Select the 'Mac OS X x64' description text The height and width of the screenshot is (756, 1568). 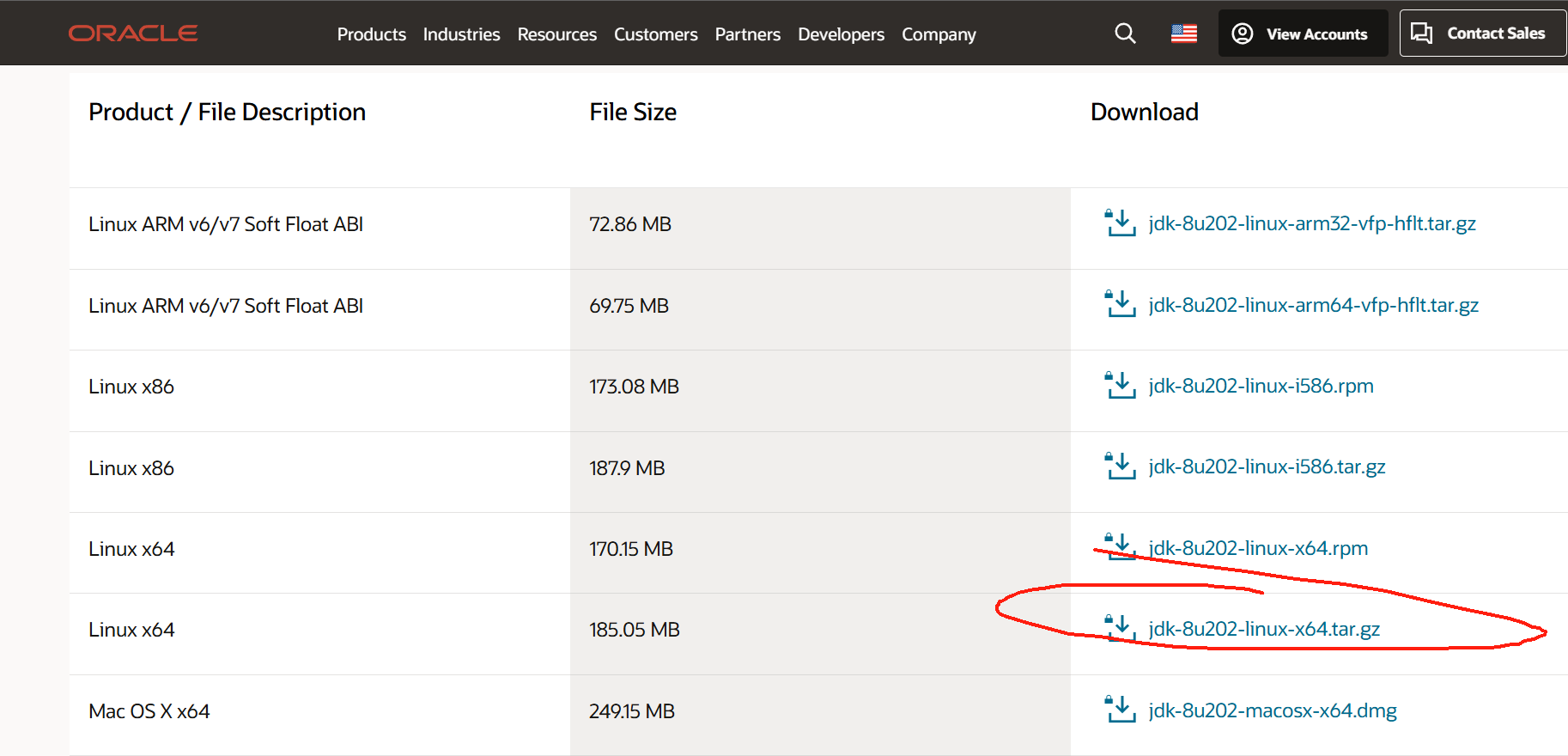149,711
